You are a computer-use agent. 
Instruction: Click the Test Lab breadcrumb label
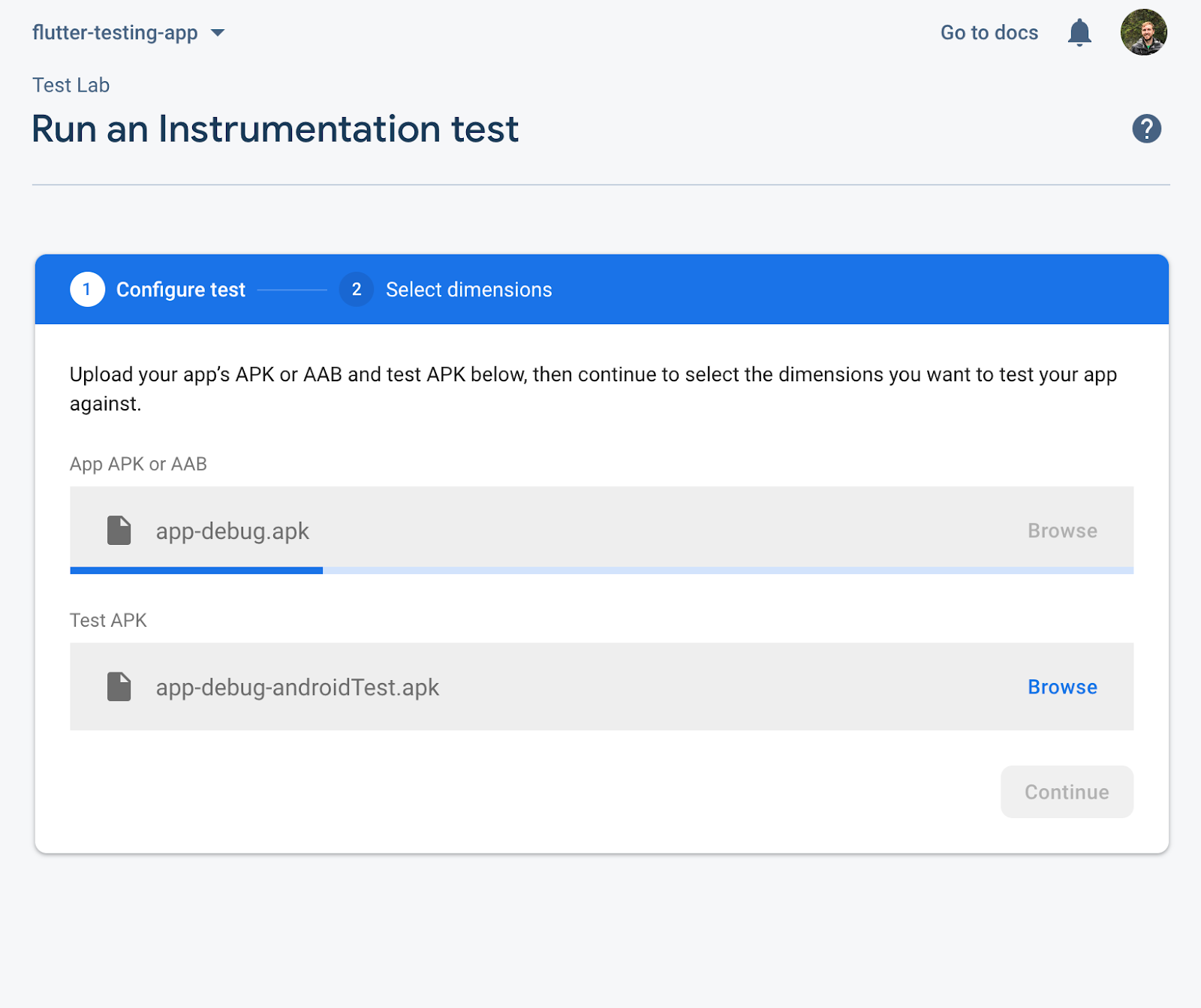[70, 85]
